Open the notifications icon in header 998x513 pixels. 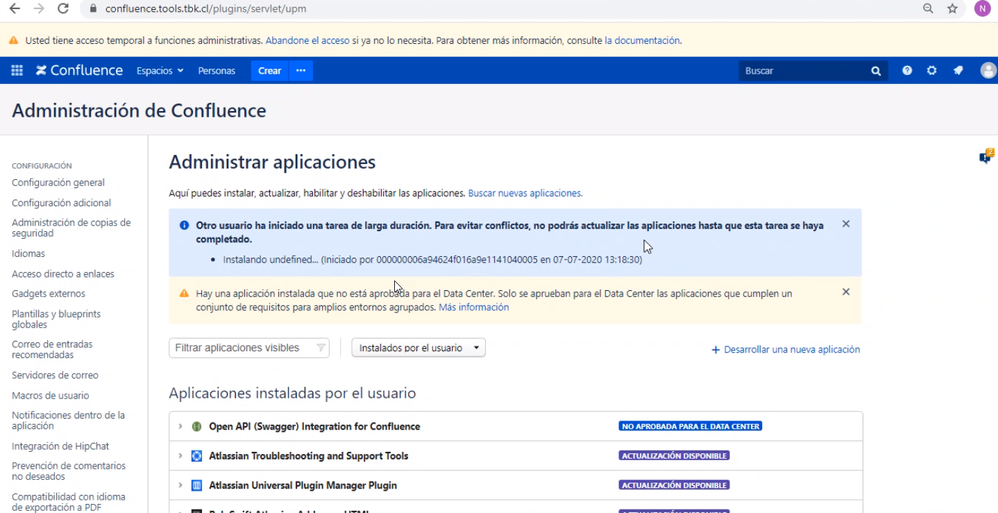(x=958, y=71)
